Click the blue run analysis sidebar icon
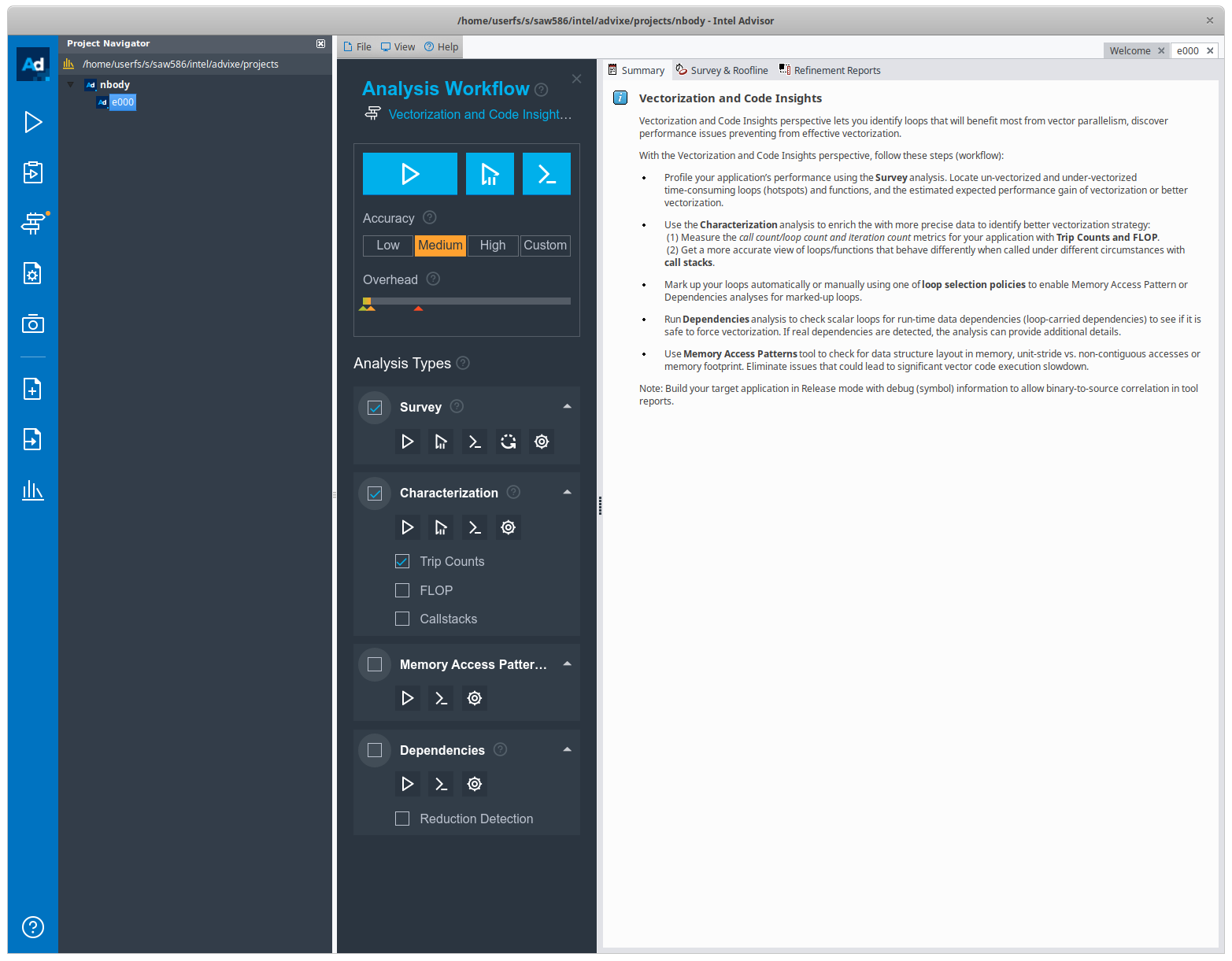1232x961 pixels. click(33, 122)
